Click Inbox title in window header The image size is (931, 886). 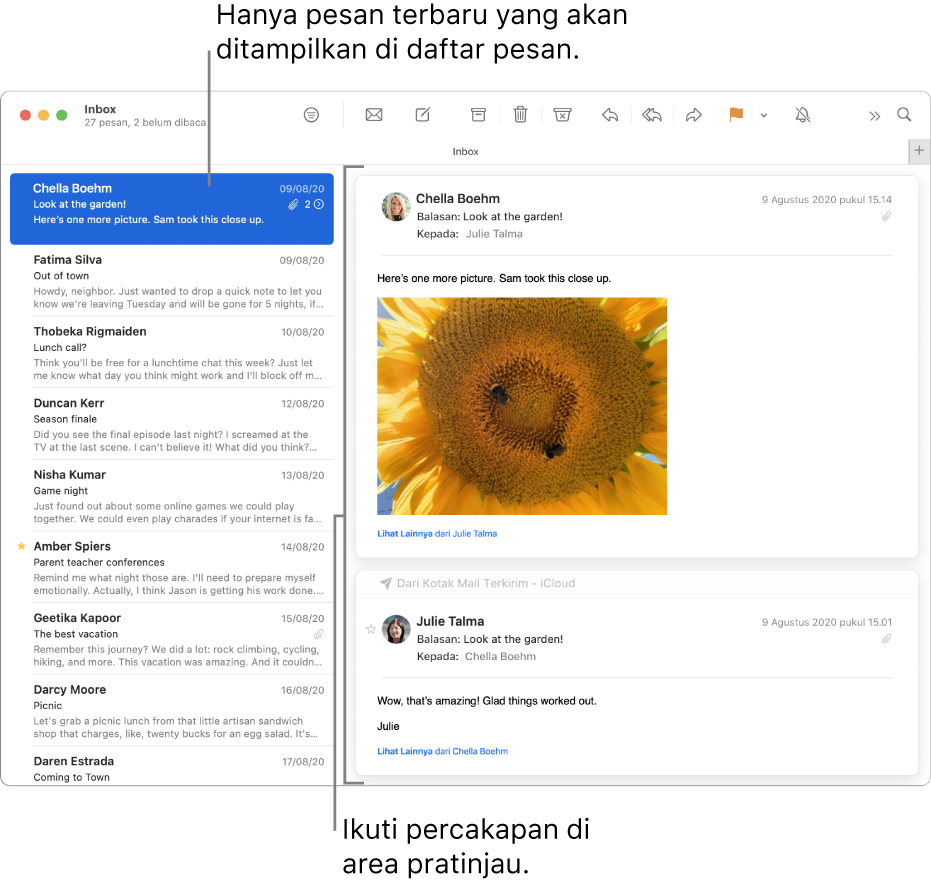pyautogui.click(x=100, y=109)
